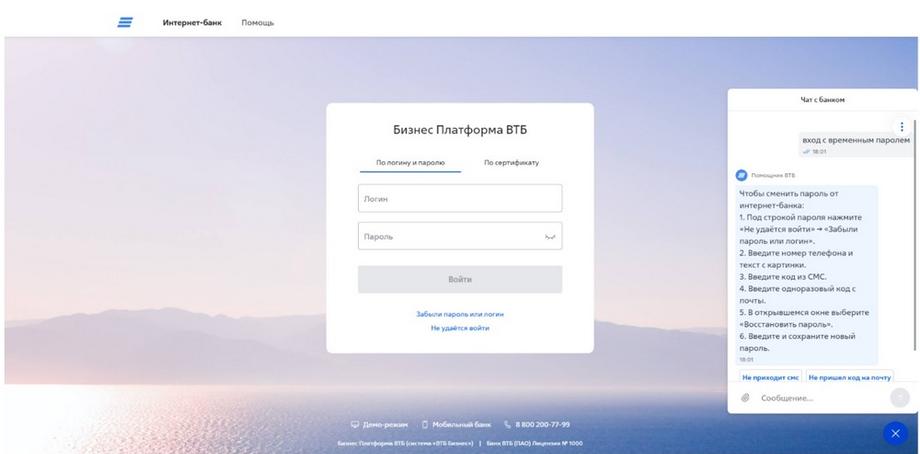Open chat options three-dot menu
The width and height of the screenshot is (920, 454).
point(902,127)
